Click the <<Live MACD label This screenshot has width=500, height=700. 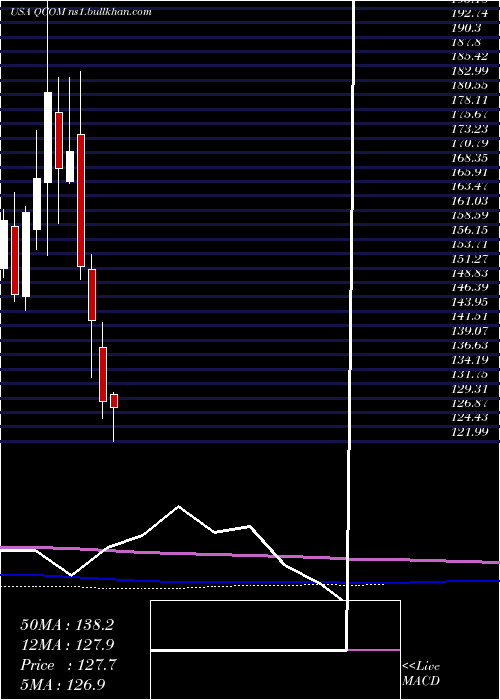point(421,674)
